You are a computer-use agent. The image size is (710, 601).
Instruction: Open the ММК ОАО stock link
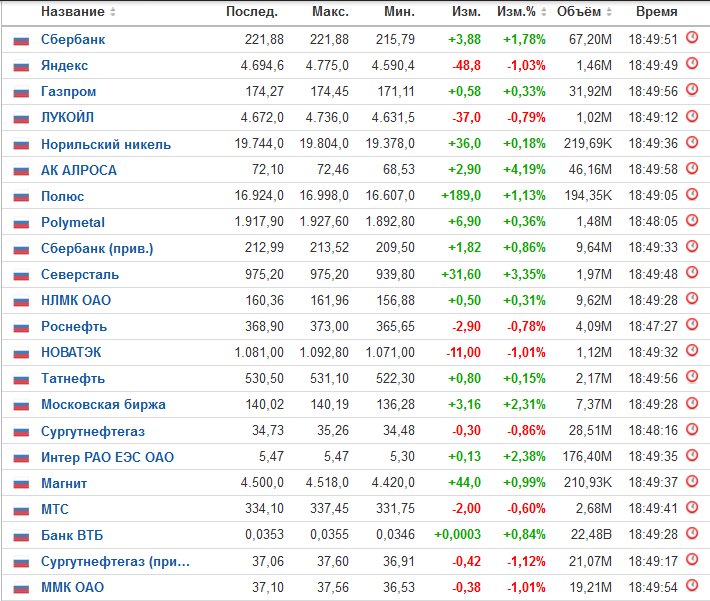click(x=72, y=587)
